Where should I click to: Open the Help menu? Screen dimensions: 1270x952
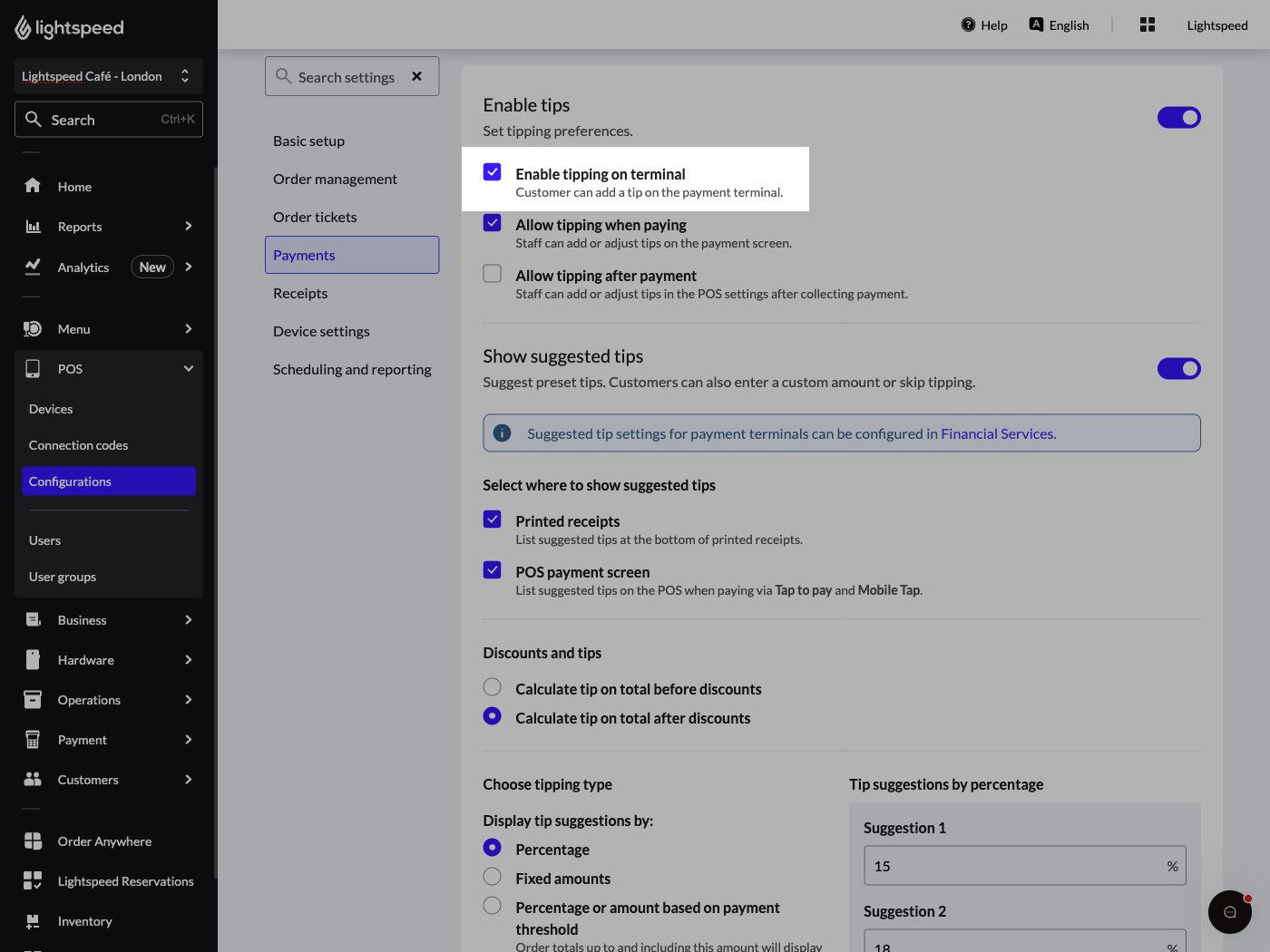click(983, 24)
